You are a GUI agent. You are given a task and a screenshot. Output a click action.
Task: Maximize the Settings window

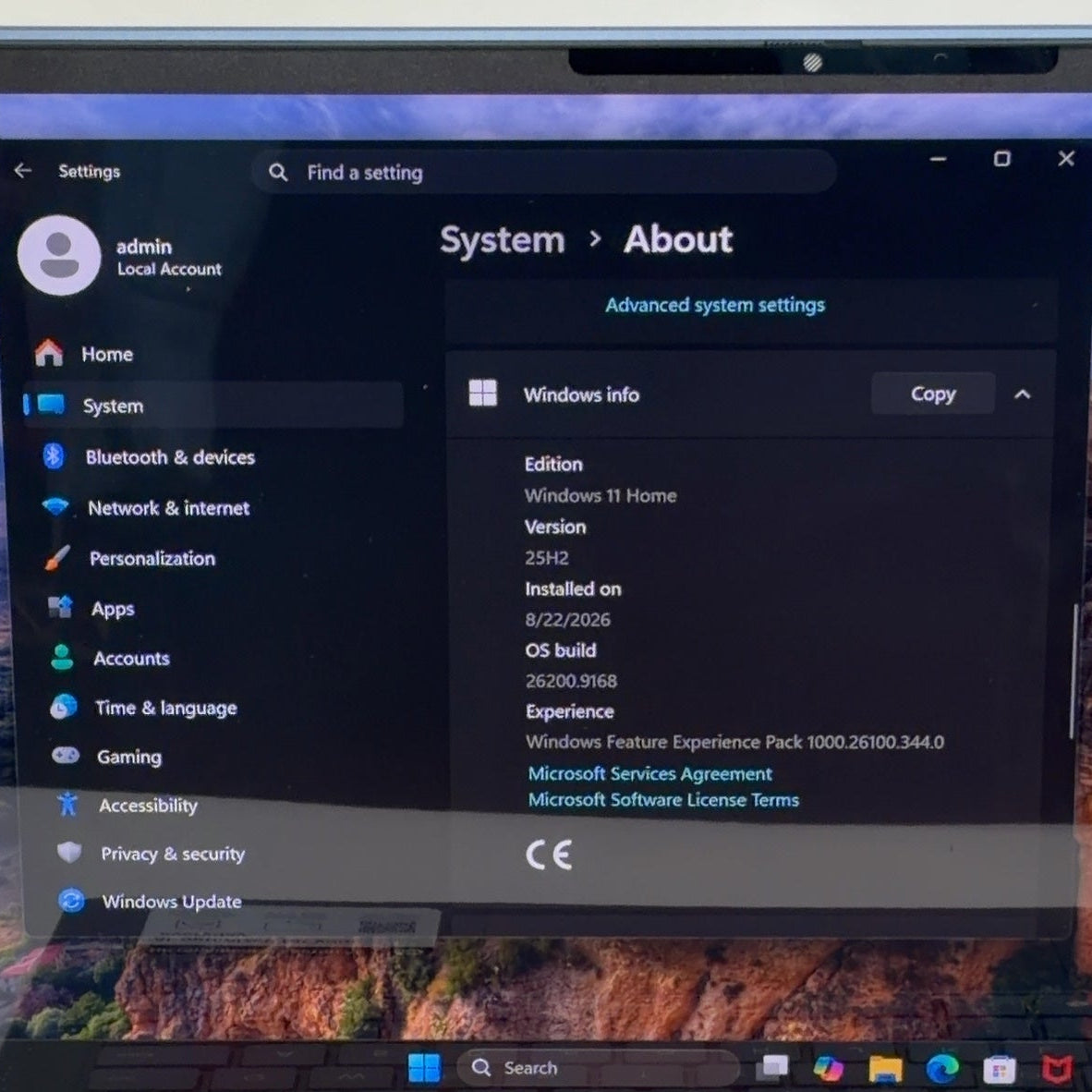[x=1001, y=159]
